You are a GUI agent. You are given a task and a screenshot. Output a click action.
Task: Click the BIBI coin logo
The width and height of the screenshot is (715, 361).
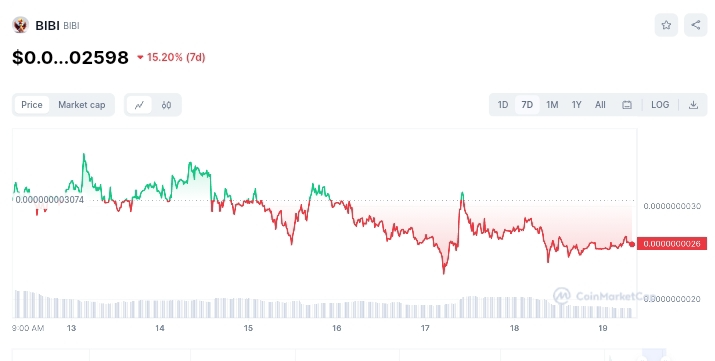pyautogui.click(x=21, y=25)
